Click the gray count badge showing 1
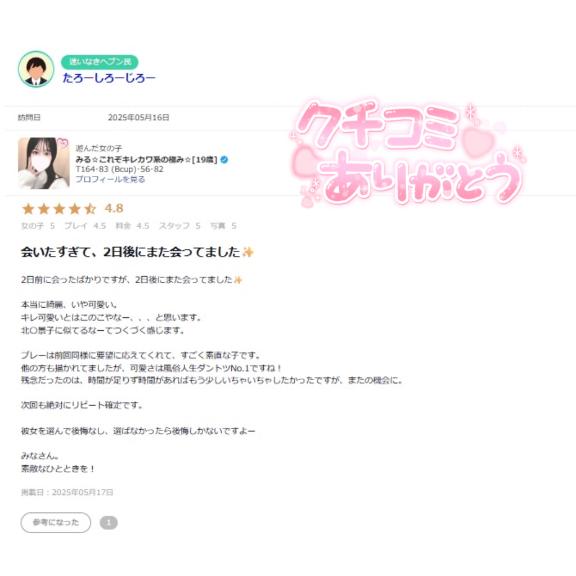This screenshot has height=576, width=576. 109,522
